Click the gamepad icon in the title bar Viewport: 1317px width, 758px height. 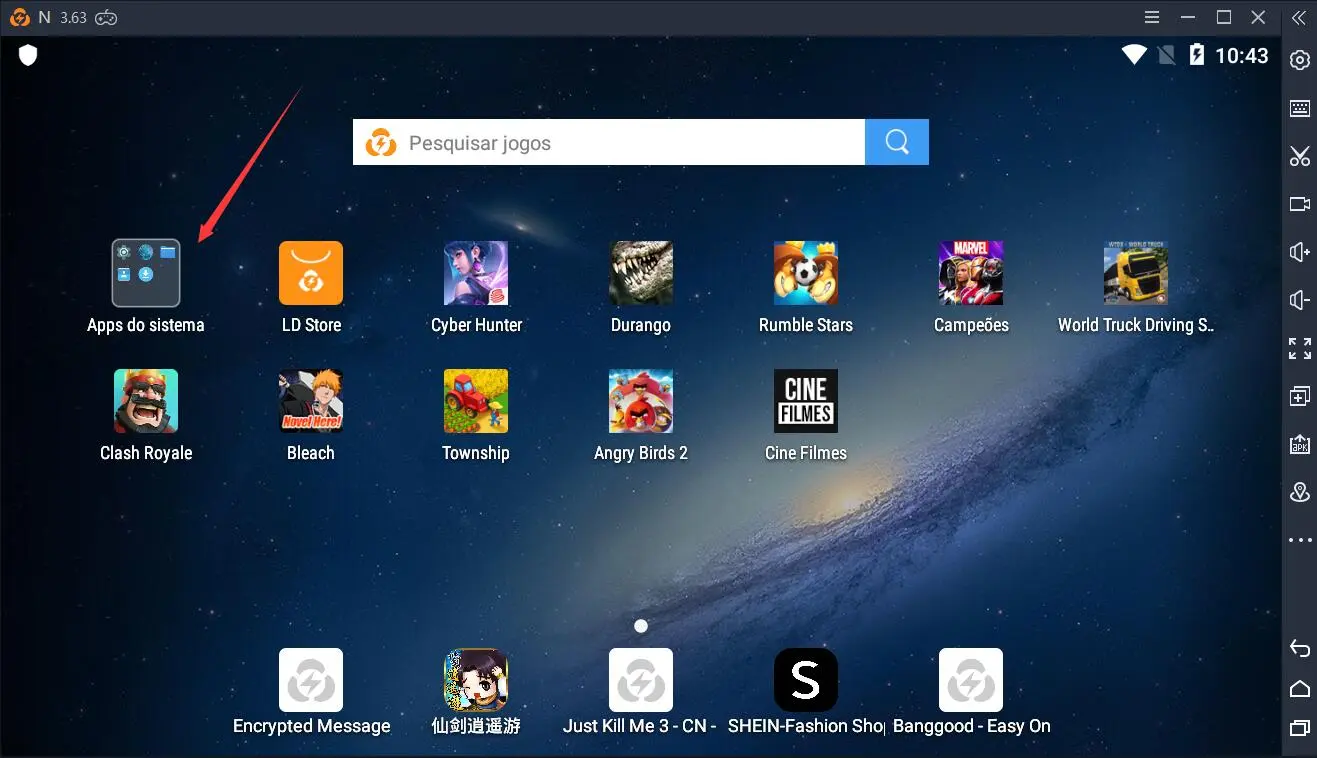coord(107,17)
